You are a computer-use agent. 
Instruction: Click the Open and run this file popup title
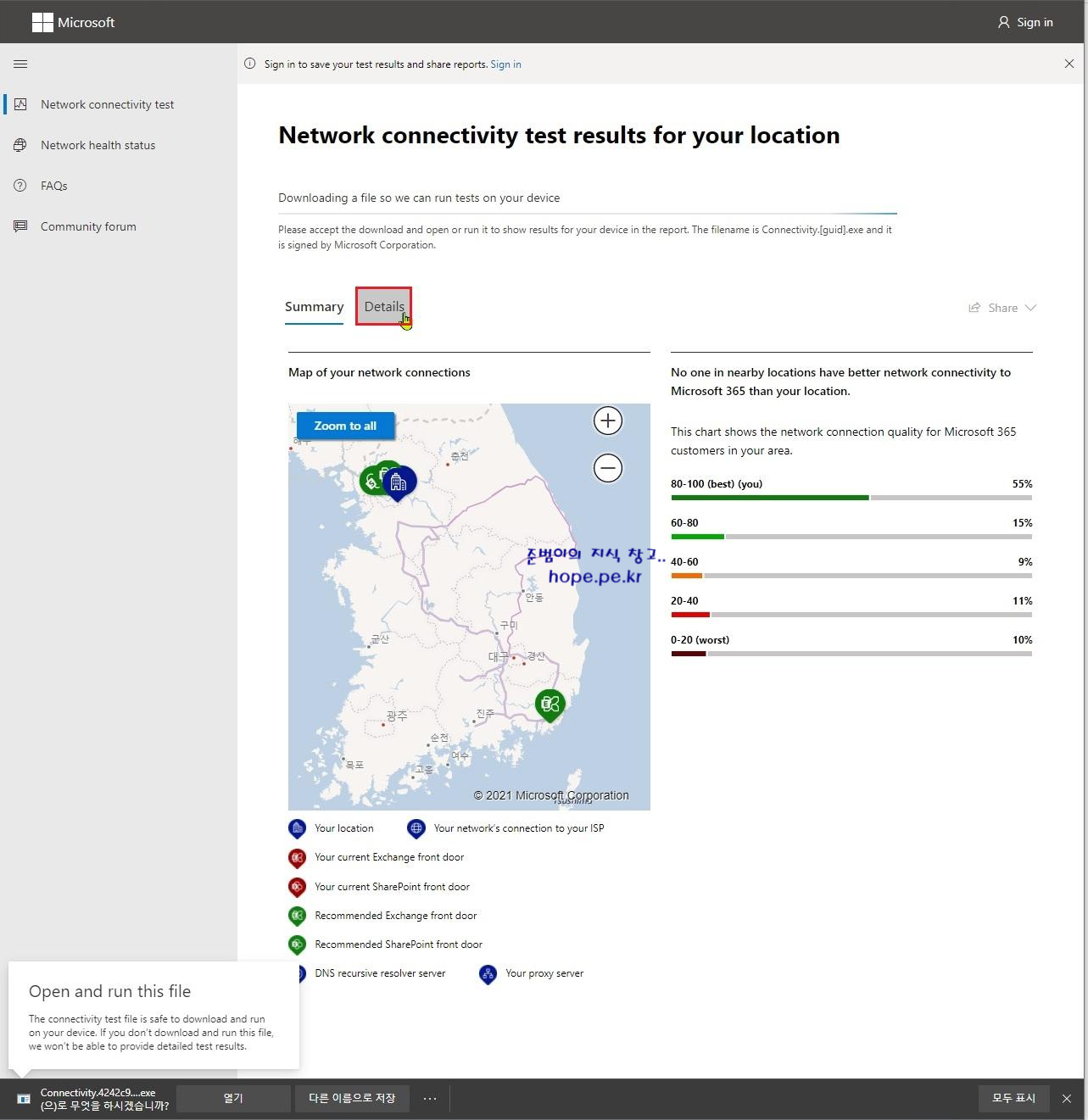pyautogui.click(x=109, y=991)
